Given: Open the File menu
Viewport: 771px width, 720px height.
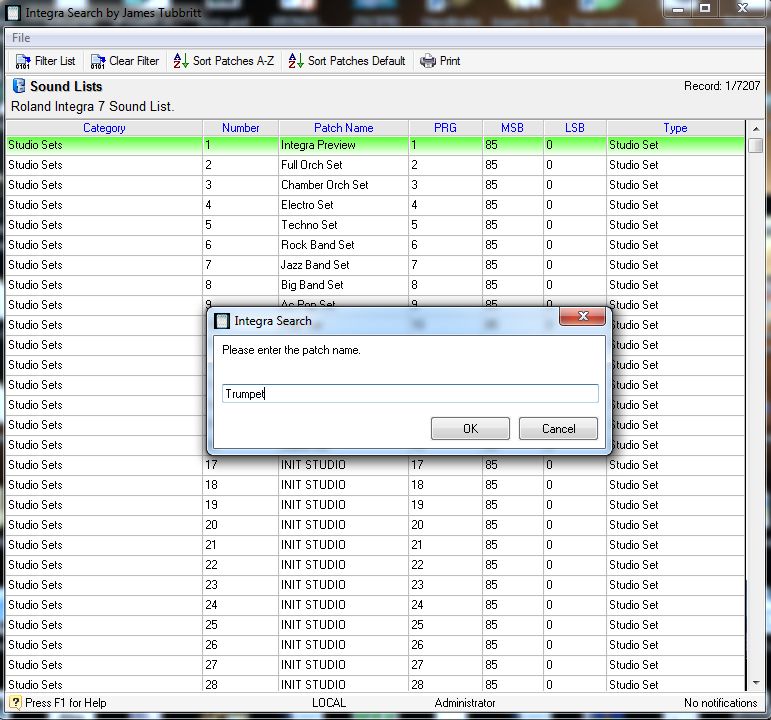Looking at the screenshot, I should (x=21, y=38).
